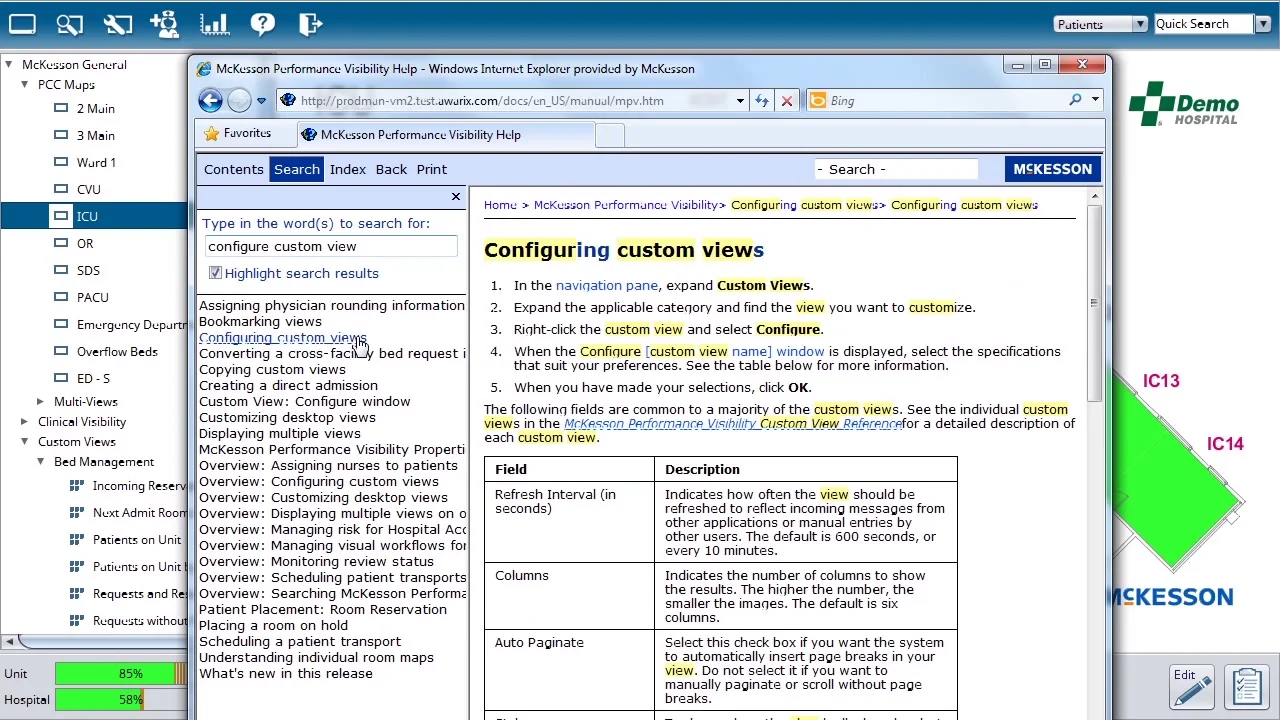Open the bar chart reports icon
Image resolution: width=1280 pixels, height=720 pixels.
click(x=214, y=23)
